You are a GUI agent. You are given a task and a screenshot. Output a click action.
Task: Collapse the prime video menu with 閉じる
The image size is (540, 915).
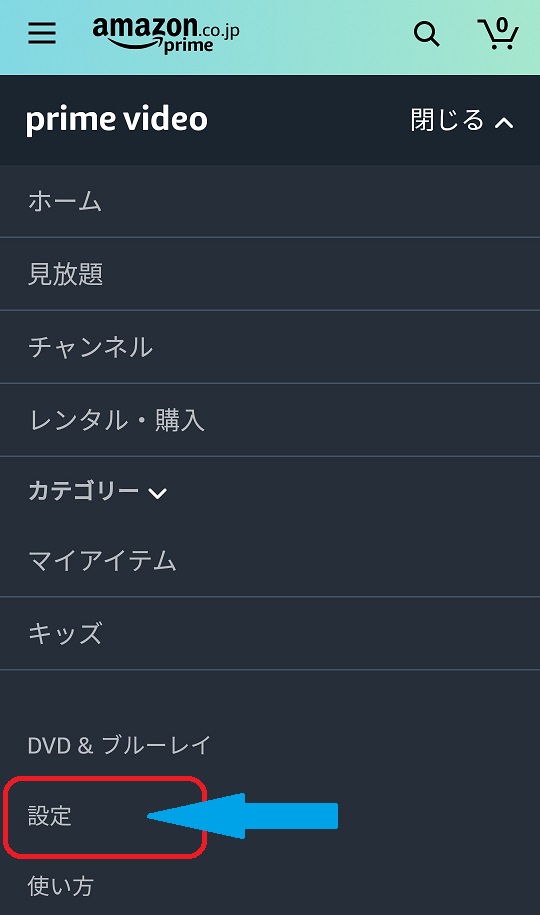click(x=462, y=120)
